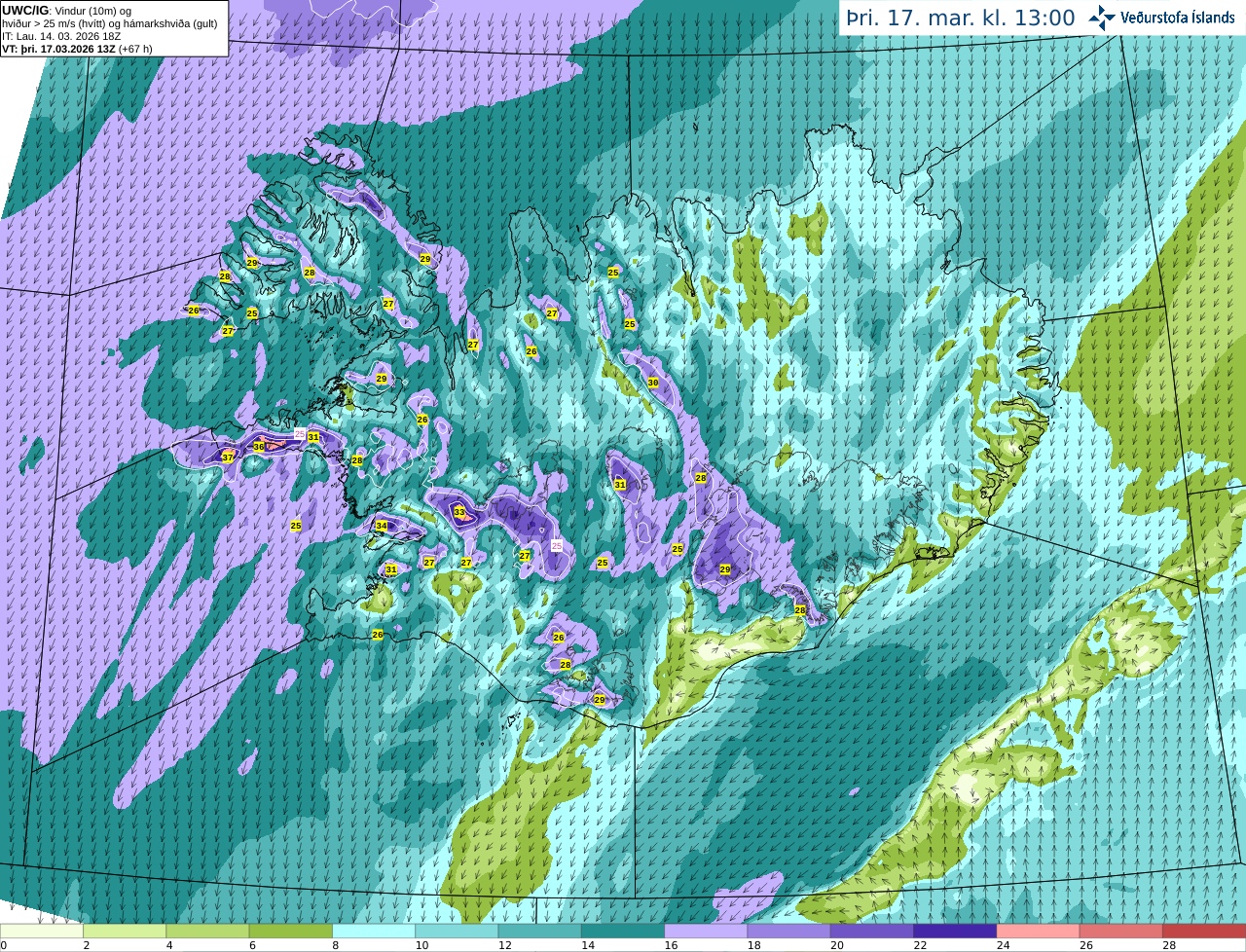Pick the pale yellow 0–2 m/s legend swatch
1246x952 pixels.
click(x=42, y=932)
